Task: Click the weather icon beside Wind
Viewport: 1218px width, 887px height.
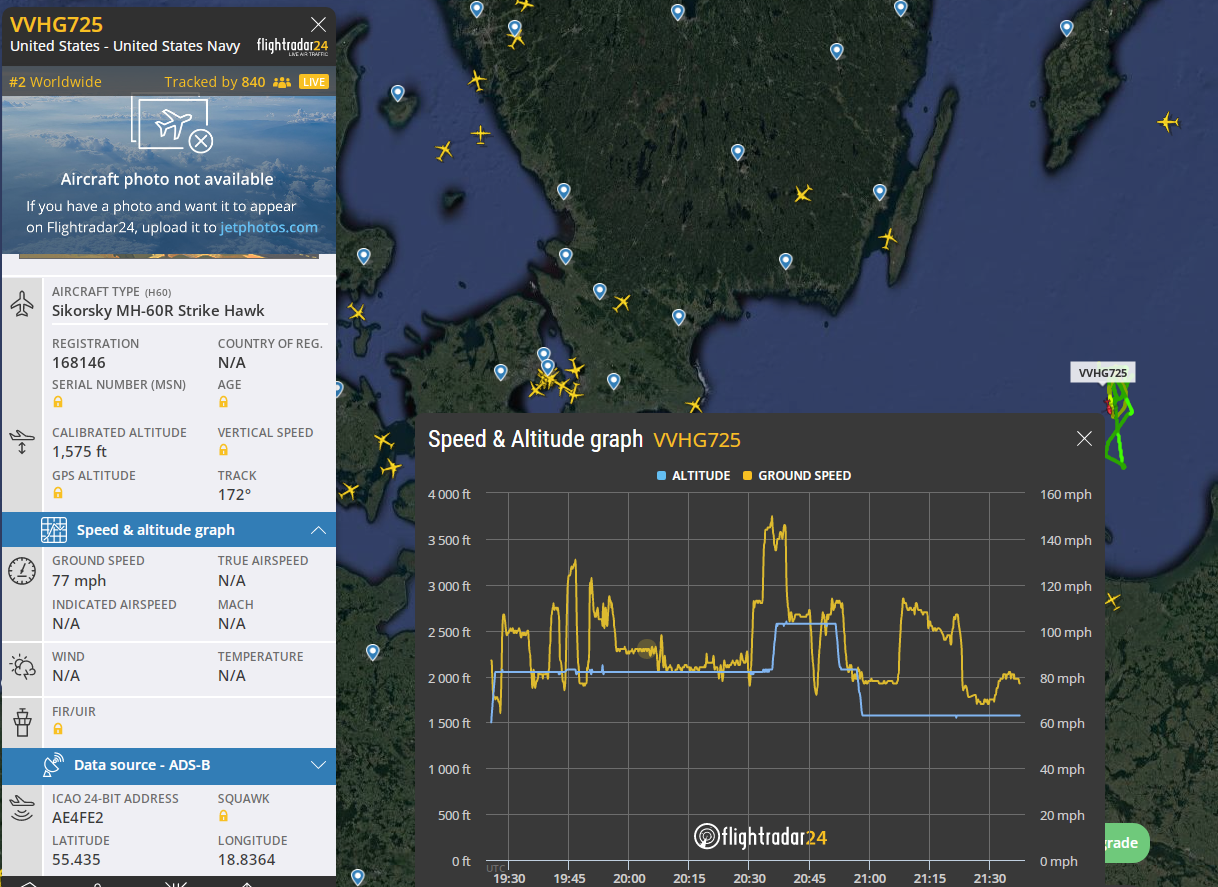Action: pos(22,667)
